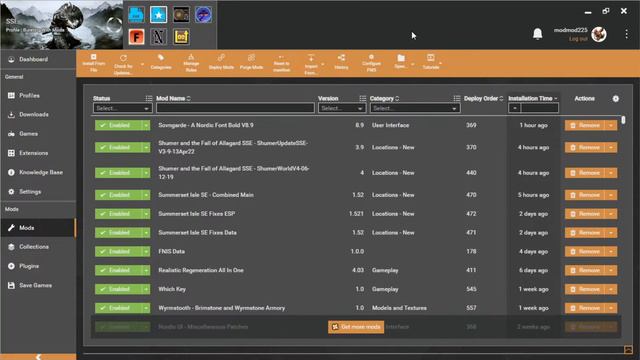The height and width of the screenshot is (360, 640).
Task: Open the Category filter dropdown
Action: [415, 108]
